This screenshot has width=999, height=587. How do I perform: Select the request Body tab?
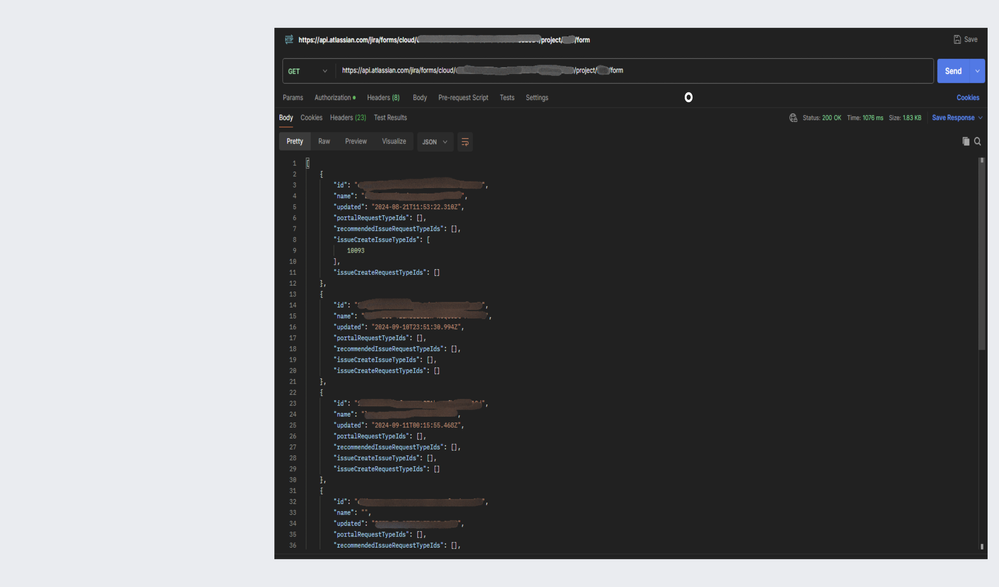(x=420, y=98)
